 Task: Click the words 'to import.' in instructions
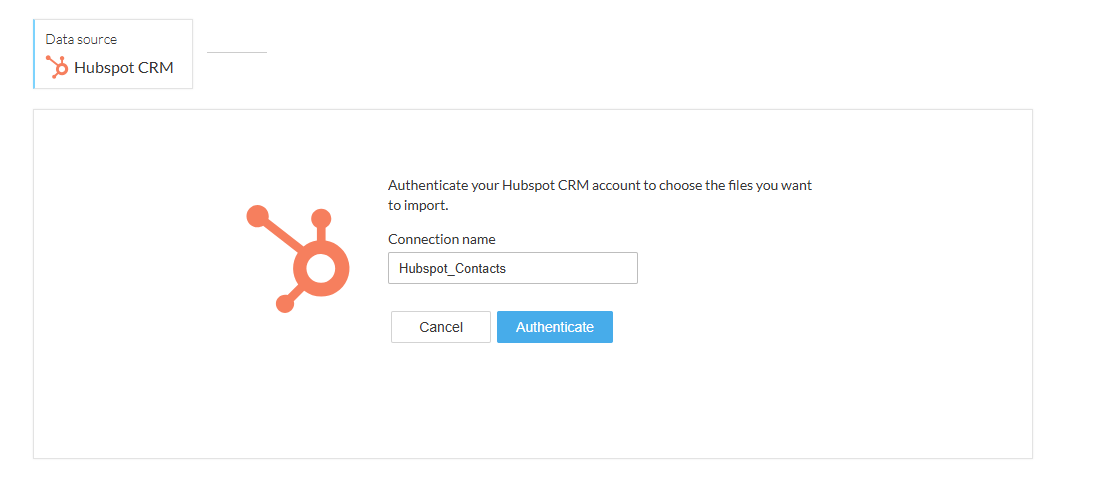point(418,207)
